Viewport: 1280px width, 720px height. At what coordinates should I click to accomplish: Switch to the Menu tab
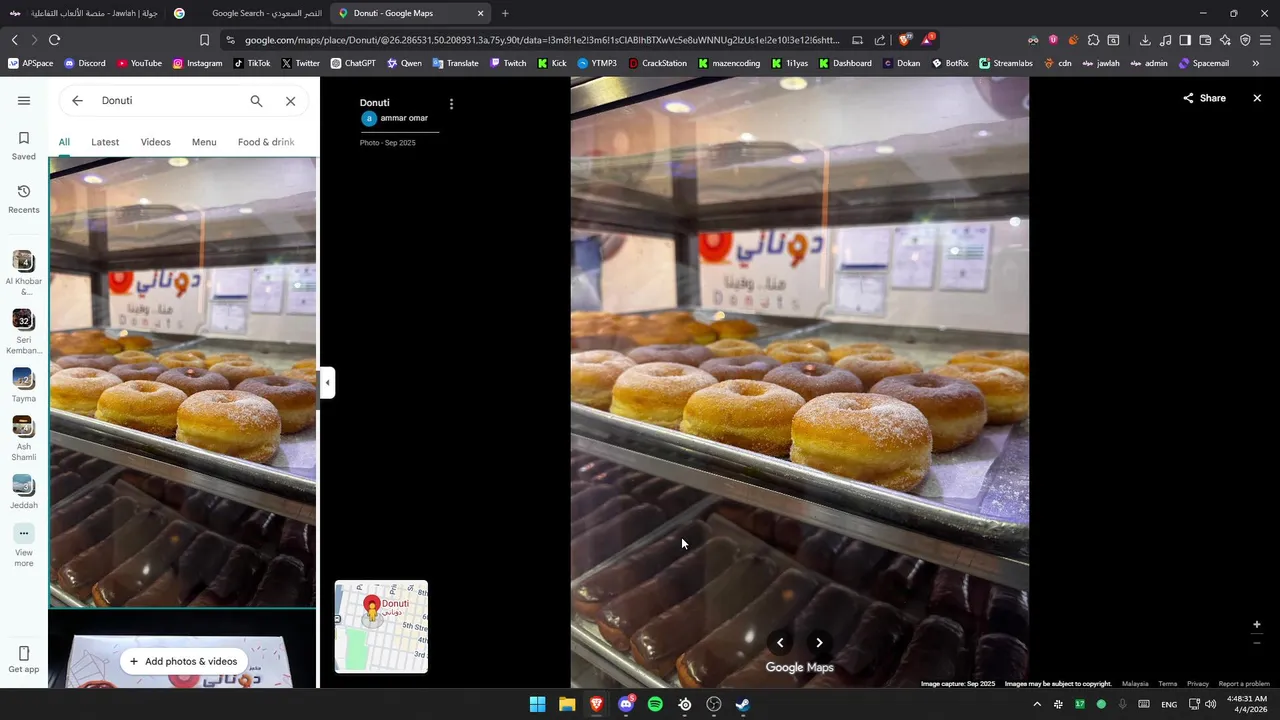pos(204,142)
